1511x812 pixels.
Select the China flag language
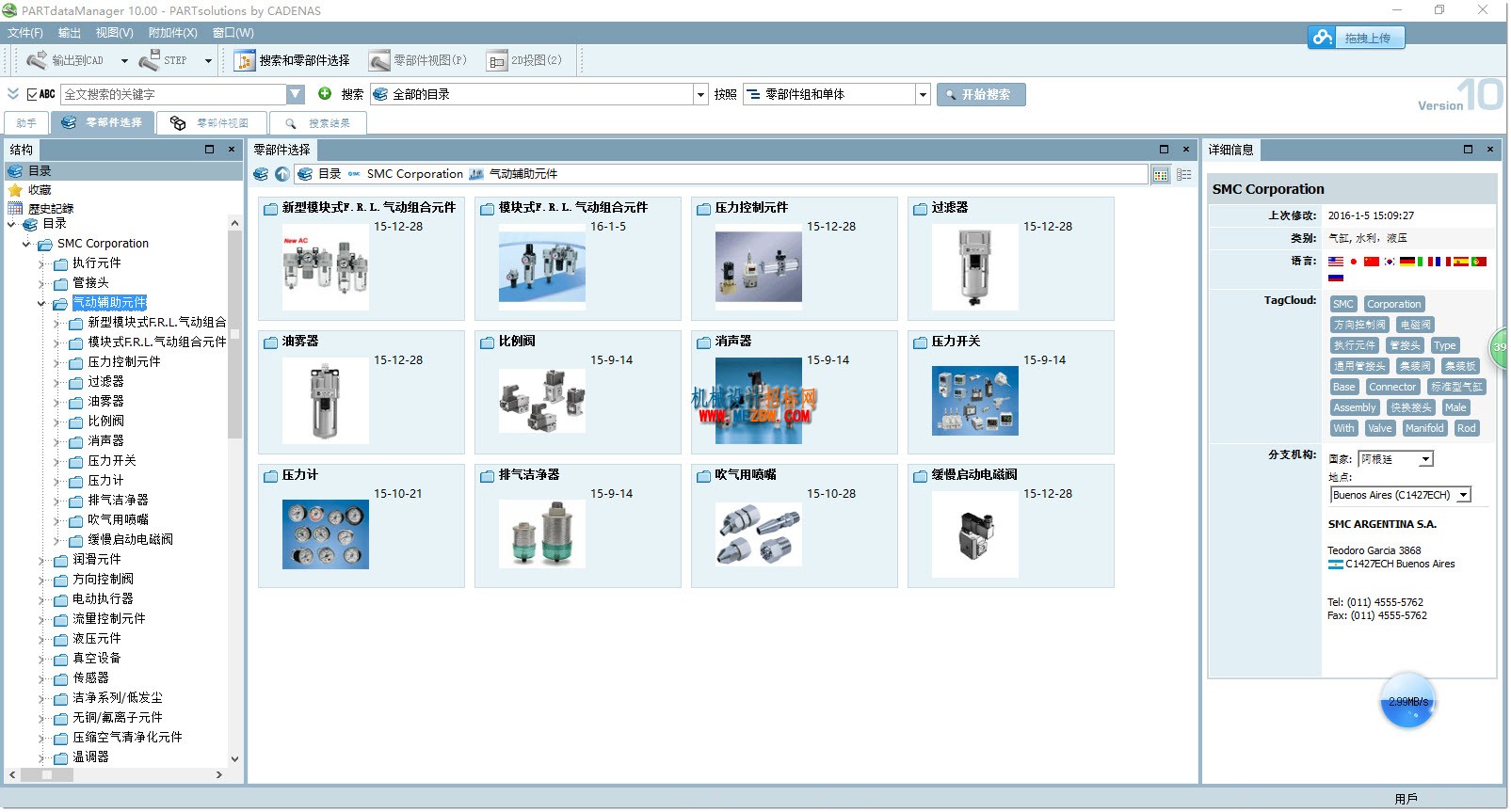pos(1371,262)
